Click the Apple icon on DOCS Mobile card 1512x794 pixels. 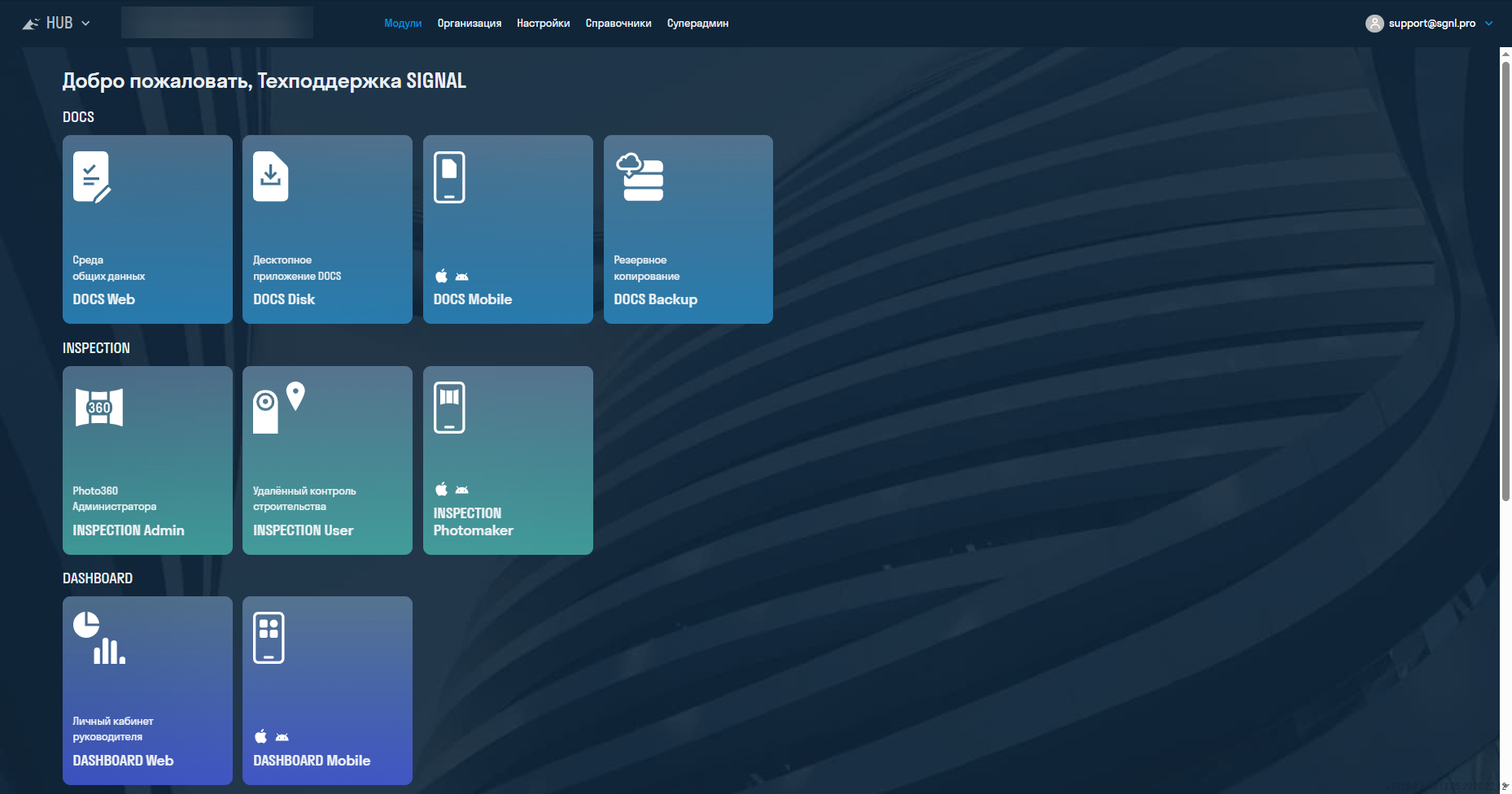pos(441,276)
